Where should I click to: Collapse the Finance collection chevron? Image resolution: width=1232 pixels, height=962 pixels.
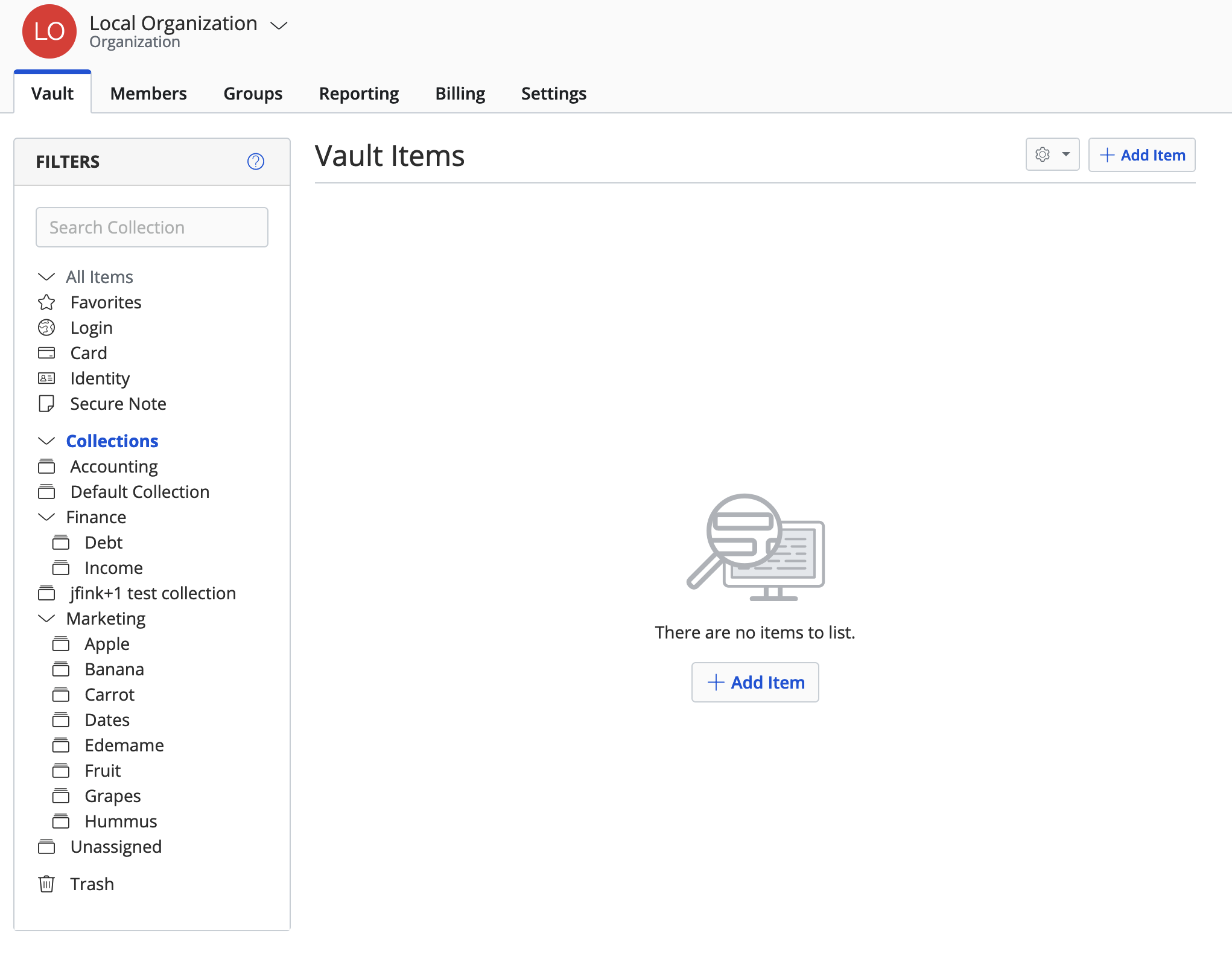pos(46,517)
